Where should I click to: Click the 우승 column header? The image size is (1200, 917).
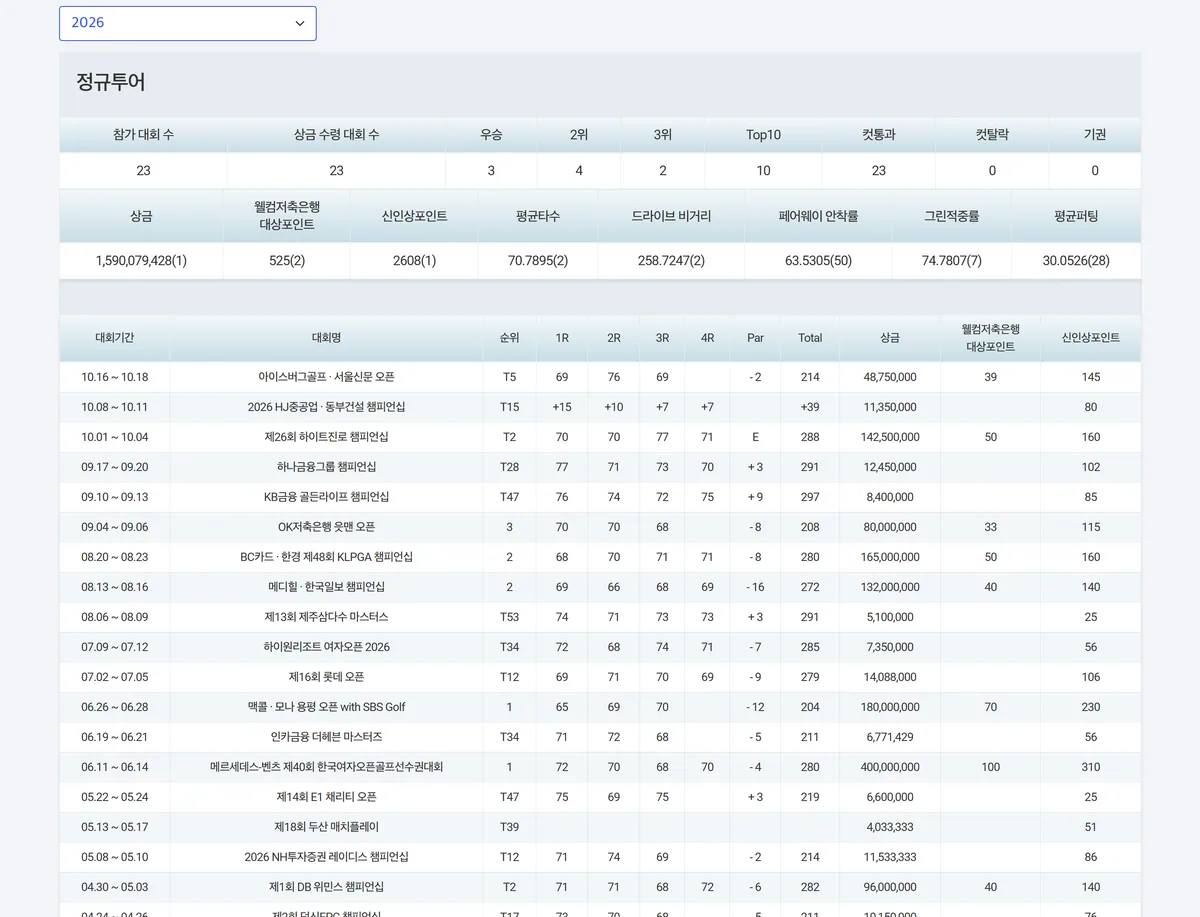491,135
